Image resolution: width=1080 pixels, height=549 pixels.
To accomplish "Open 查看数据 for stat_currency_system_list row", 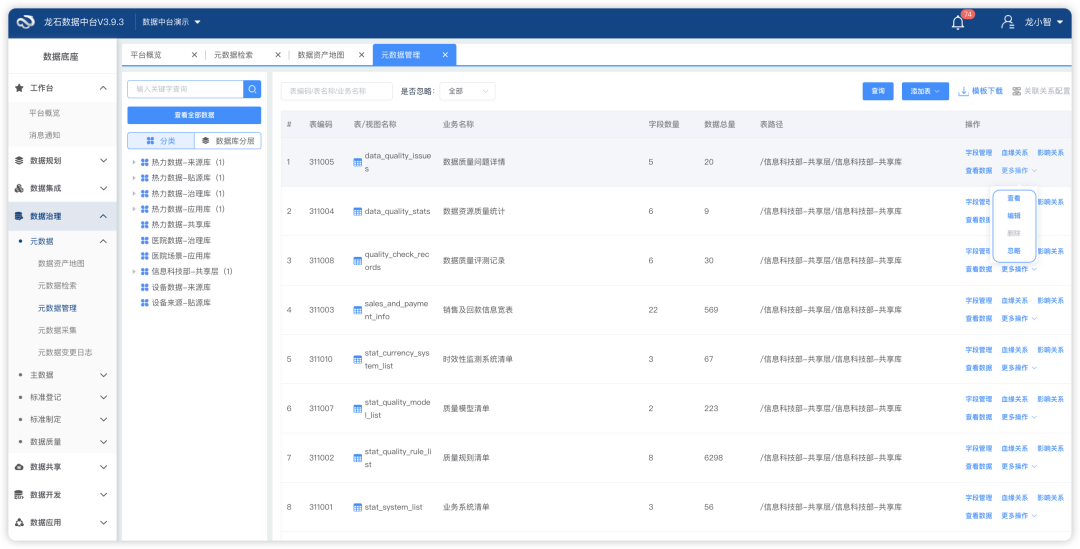I will pyautogui.click(x=979, y=368).
